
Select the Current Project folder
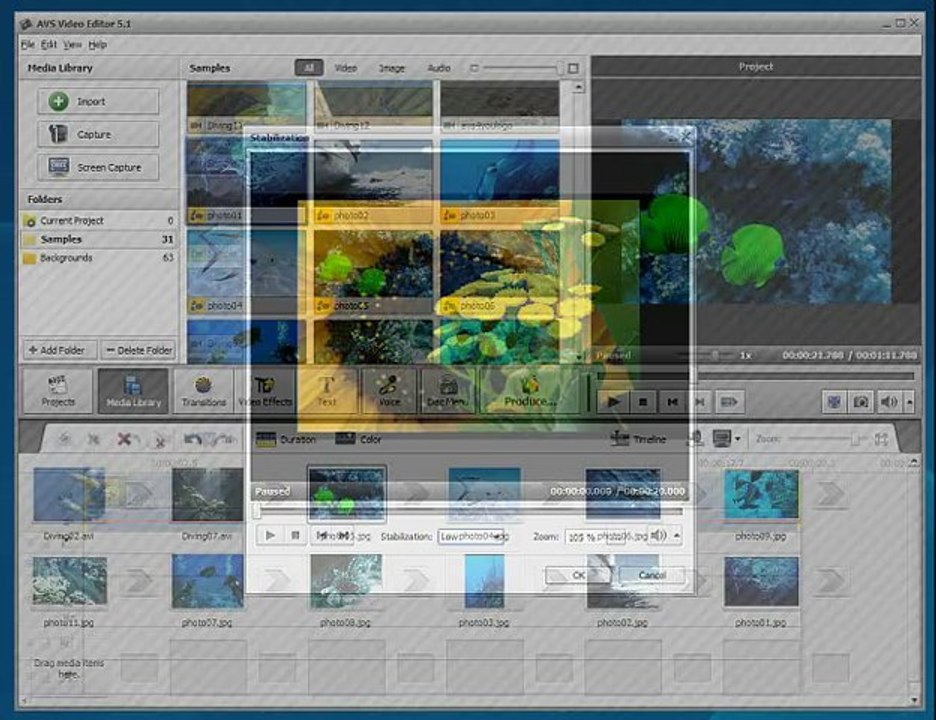pyautogui.click(x=98, y=220)
